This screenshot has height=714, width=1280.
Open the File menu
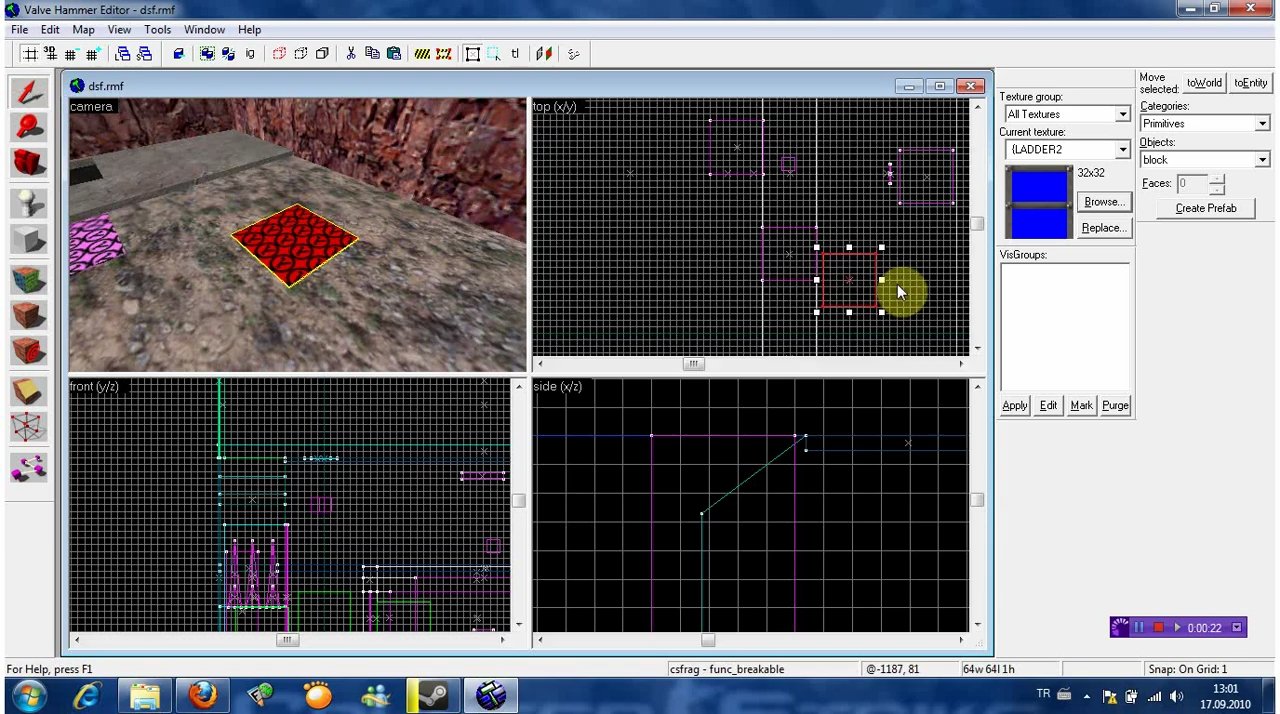(19, 30)
